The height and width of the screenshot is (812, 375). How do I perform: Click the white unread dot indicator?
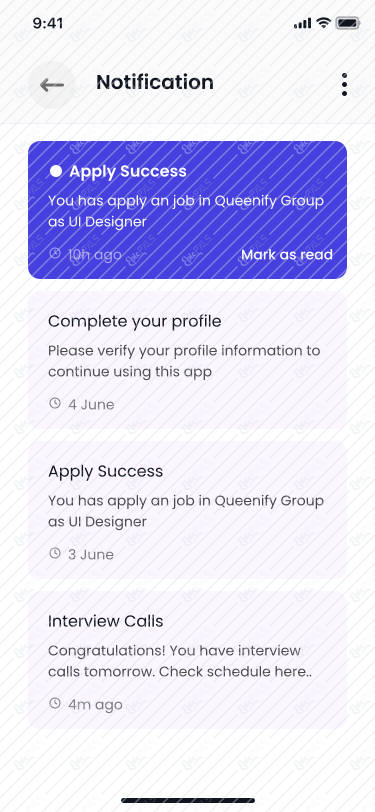[56, 171]
